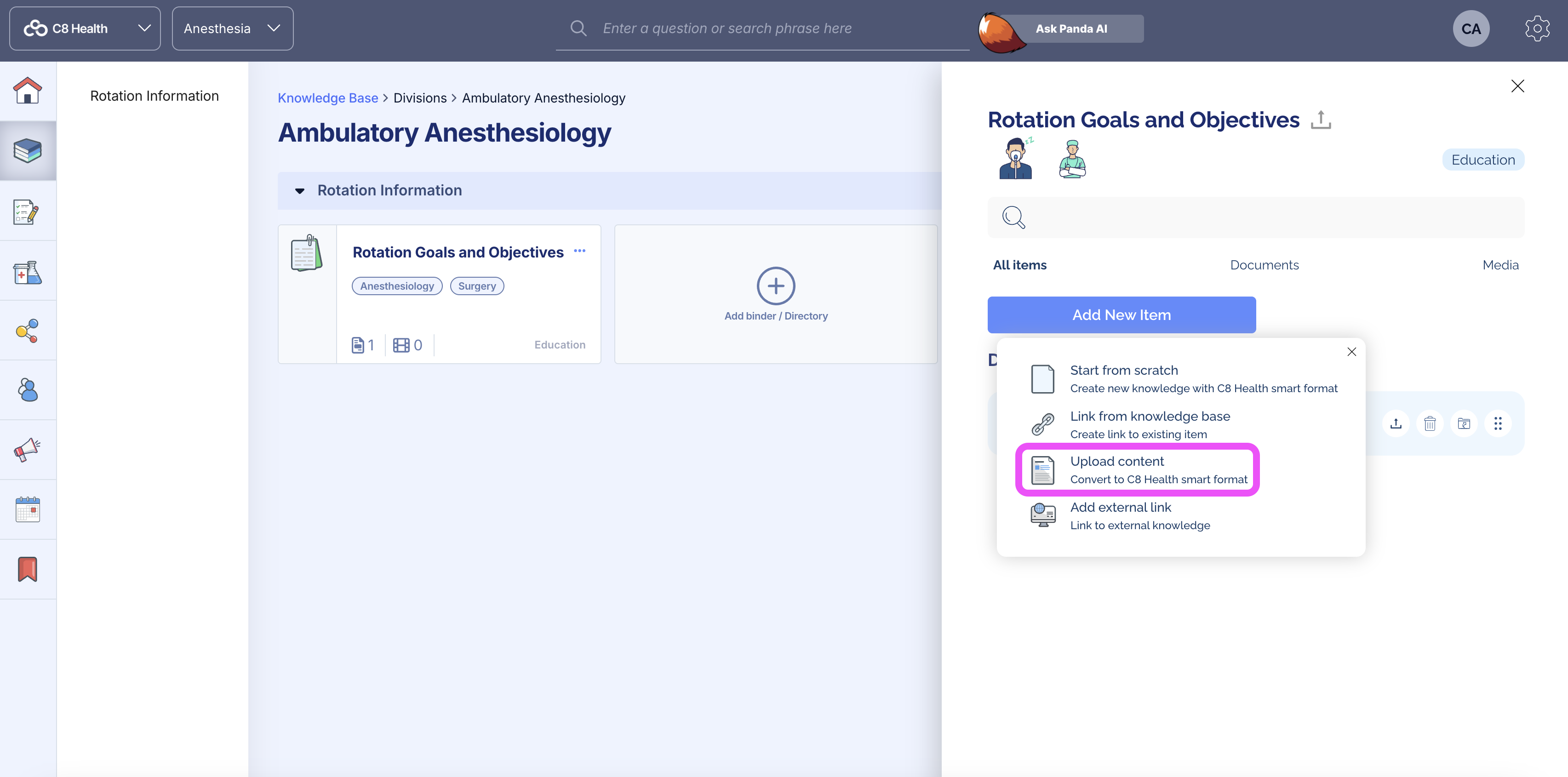Click the Divisions breadcrumb text
The image size is (1568, 777).
419,98
